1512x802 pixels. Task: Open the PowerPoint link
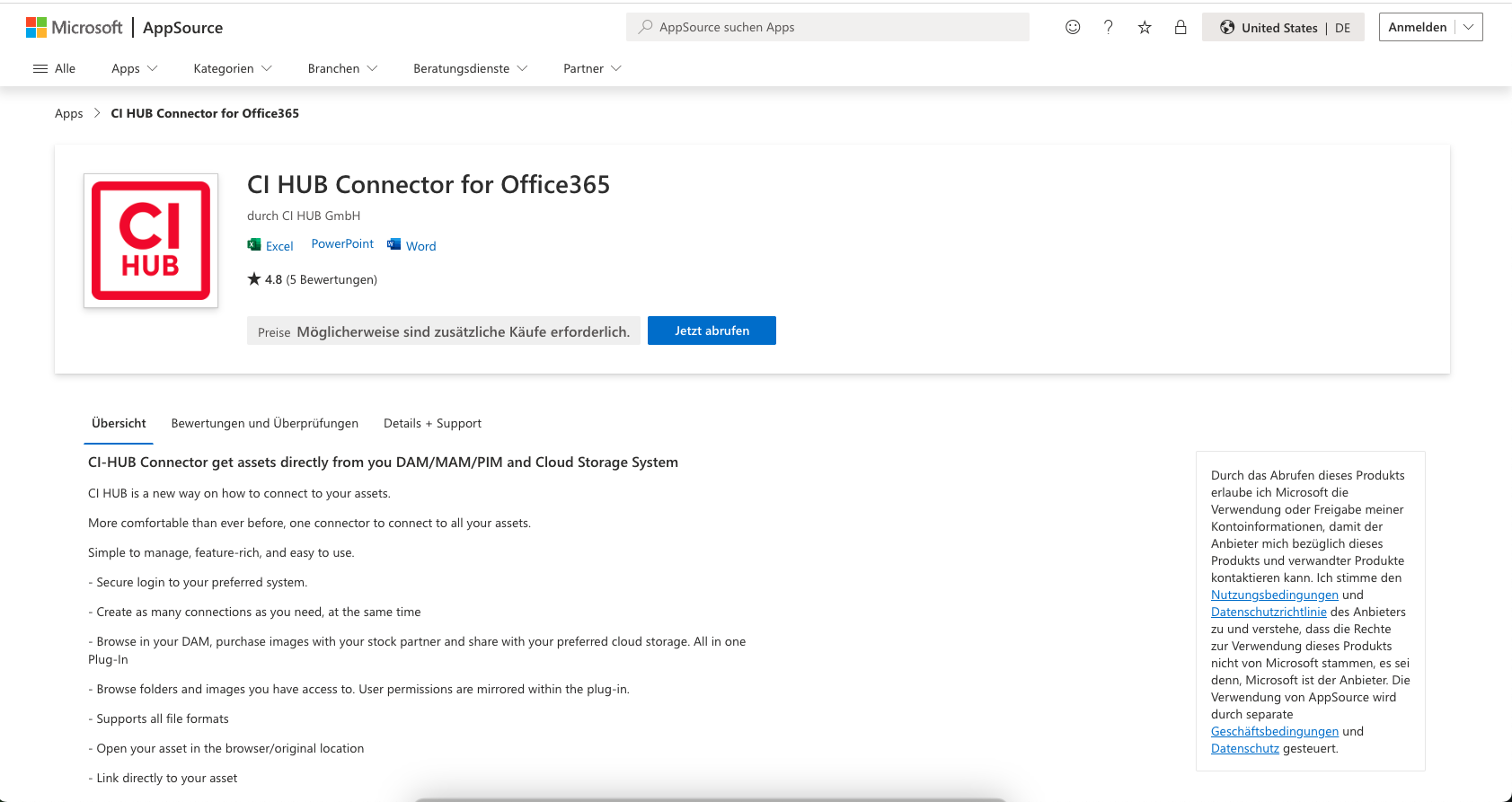tap(342, 243)
